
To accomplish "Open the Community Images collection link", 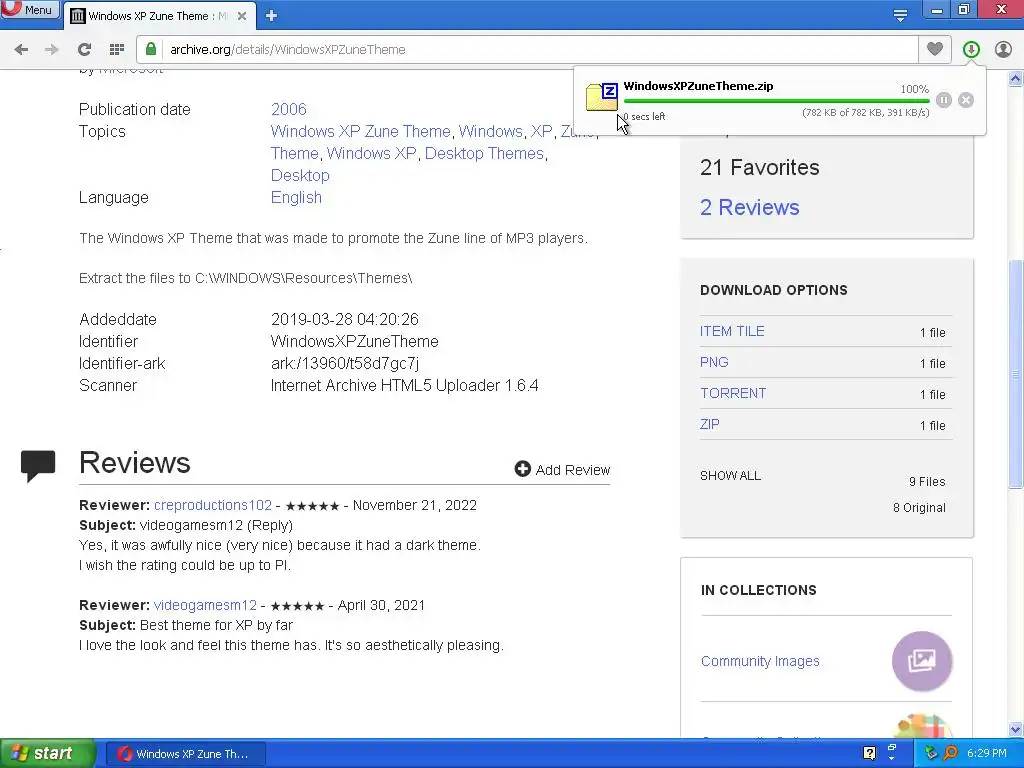I will click(760, 661).
